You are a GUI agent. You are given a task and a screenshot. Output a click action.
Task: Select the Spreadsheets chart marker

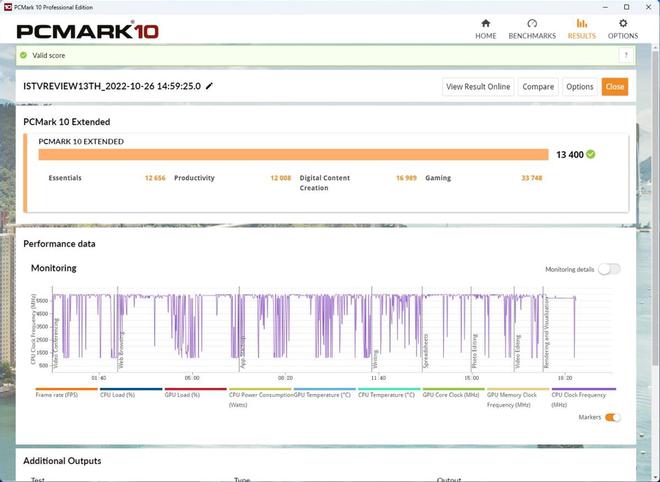pyautogui.click(x=426, y=352)
